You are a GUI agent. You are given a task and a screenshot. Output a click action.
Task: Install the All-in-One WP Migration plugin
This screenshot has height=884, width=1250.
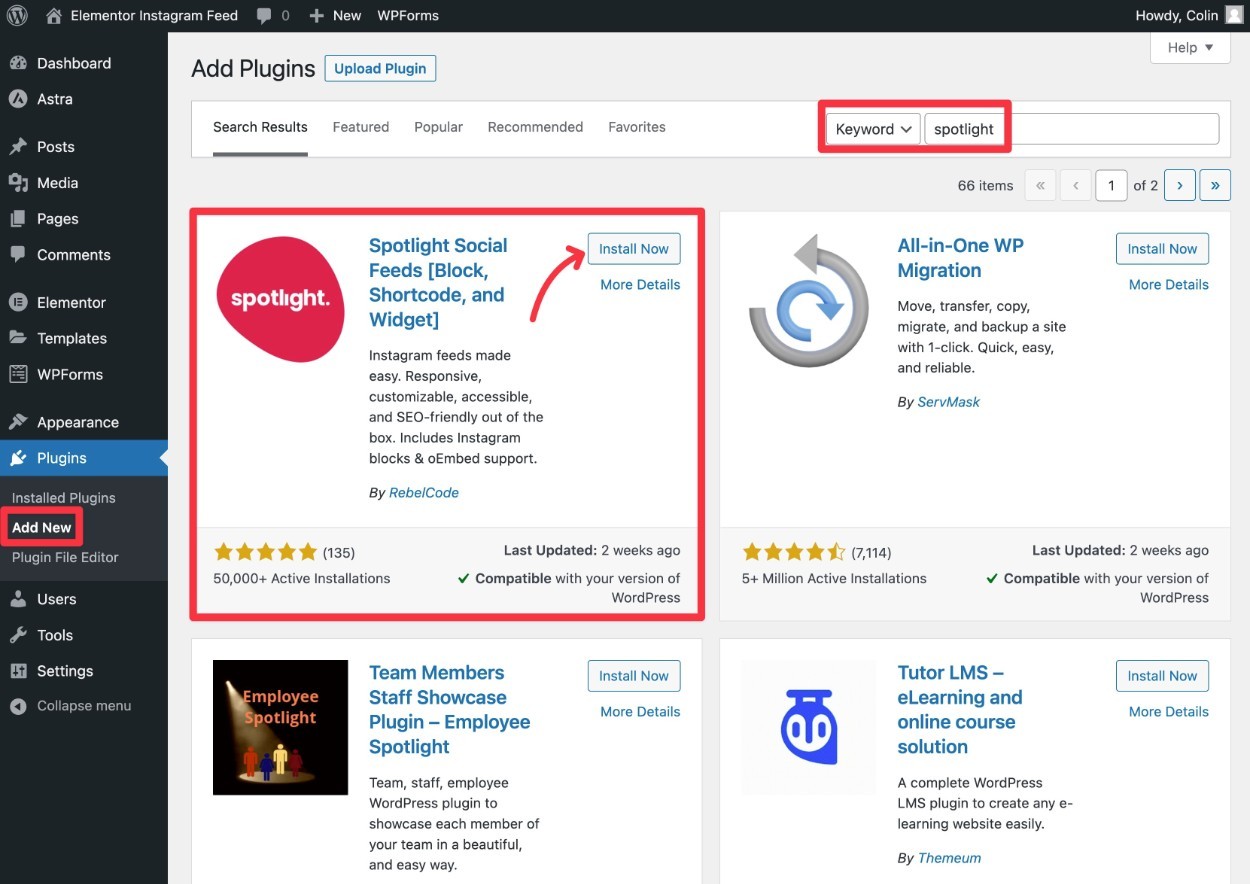point(1162,249)
